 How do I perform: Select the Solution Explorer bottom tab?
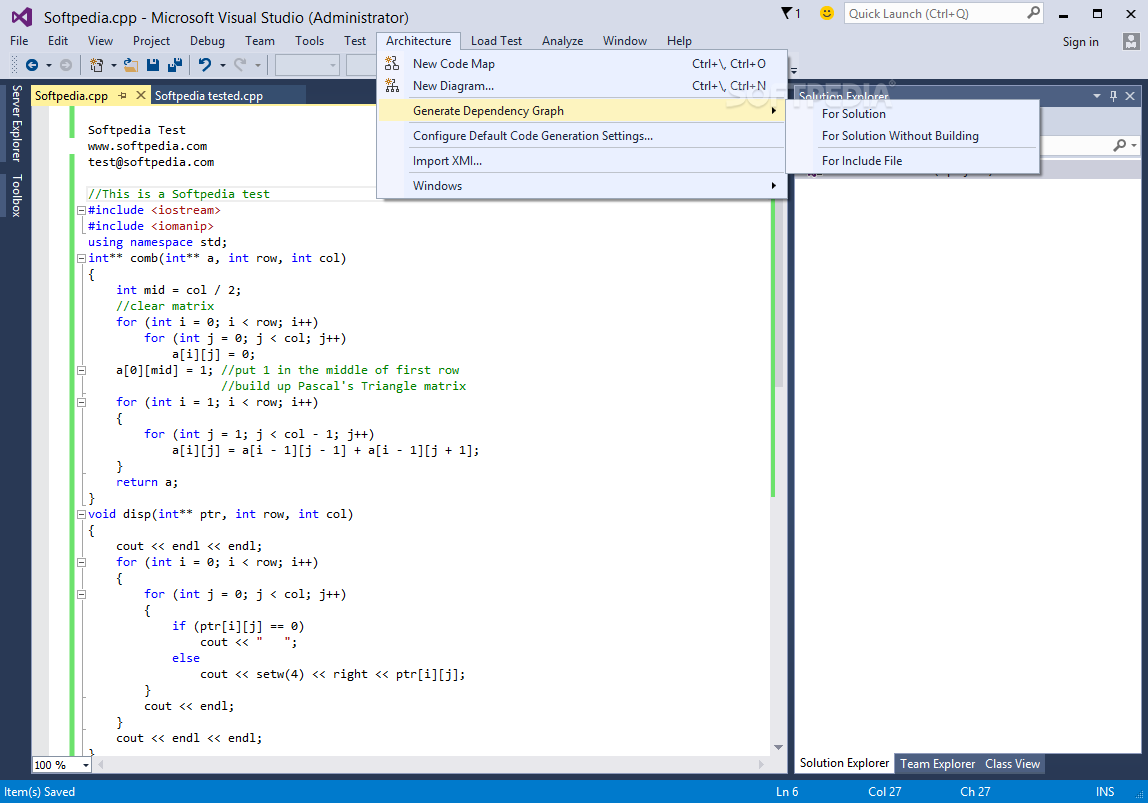point(844,763)
